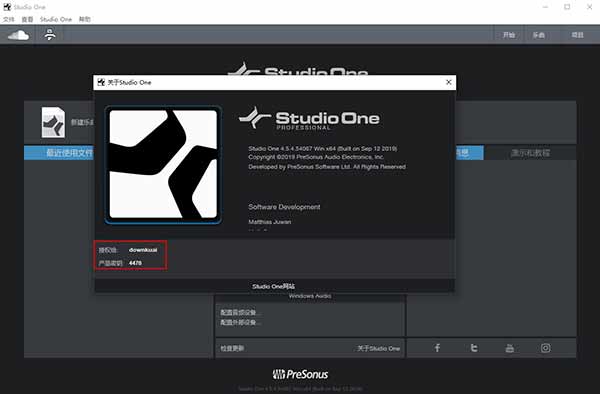
Task: Click the Developed by PreSonus Software line
Action: [x=327, y=167]
